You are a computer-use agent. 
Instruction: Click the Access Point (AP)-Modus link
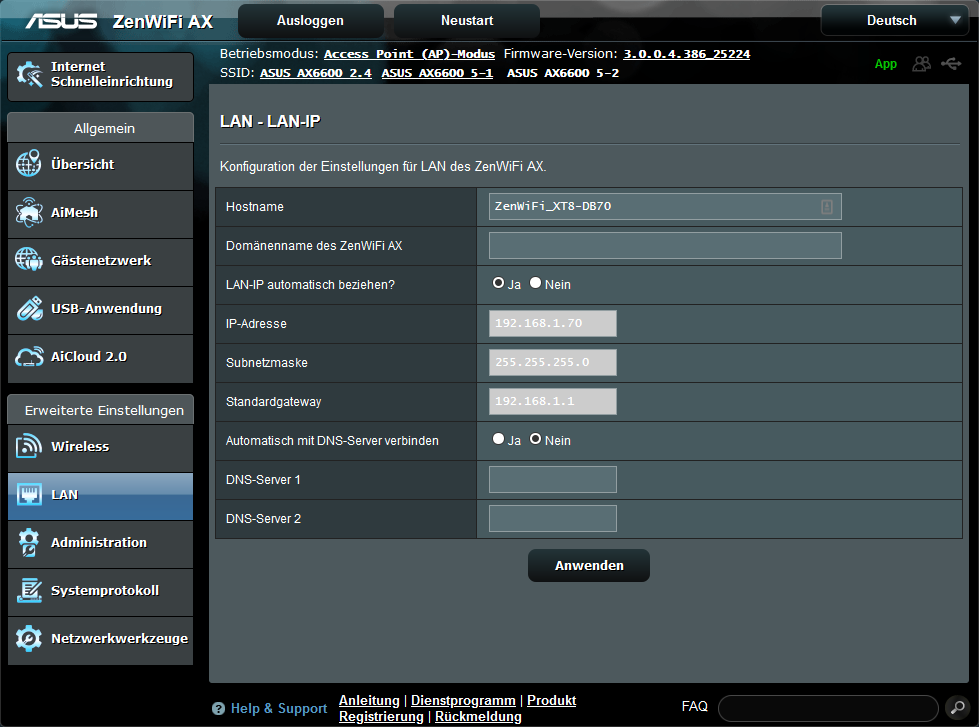pos(409,54)
